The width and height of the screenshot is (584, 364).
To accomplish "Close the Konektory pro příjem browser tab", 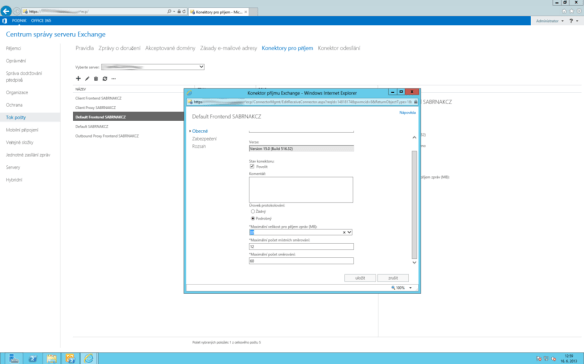I will click(246, 12).
